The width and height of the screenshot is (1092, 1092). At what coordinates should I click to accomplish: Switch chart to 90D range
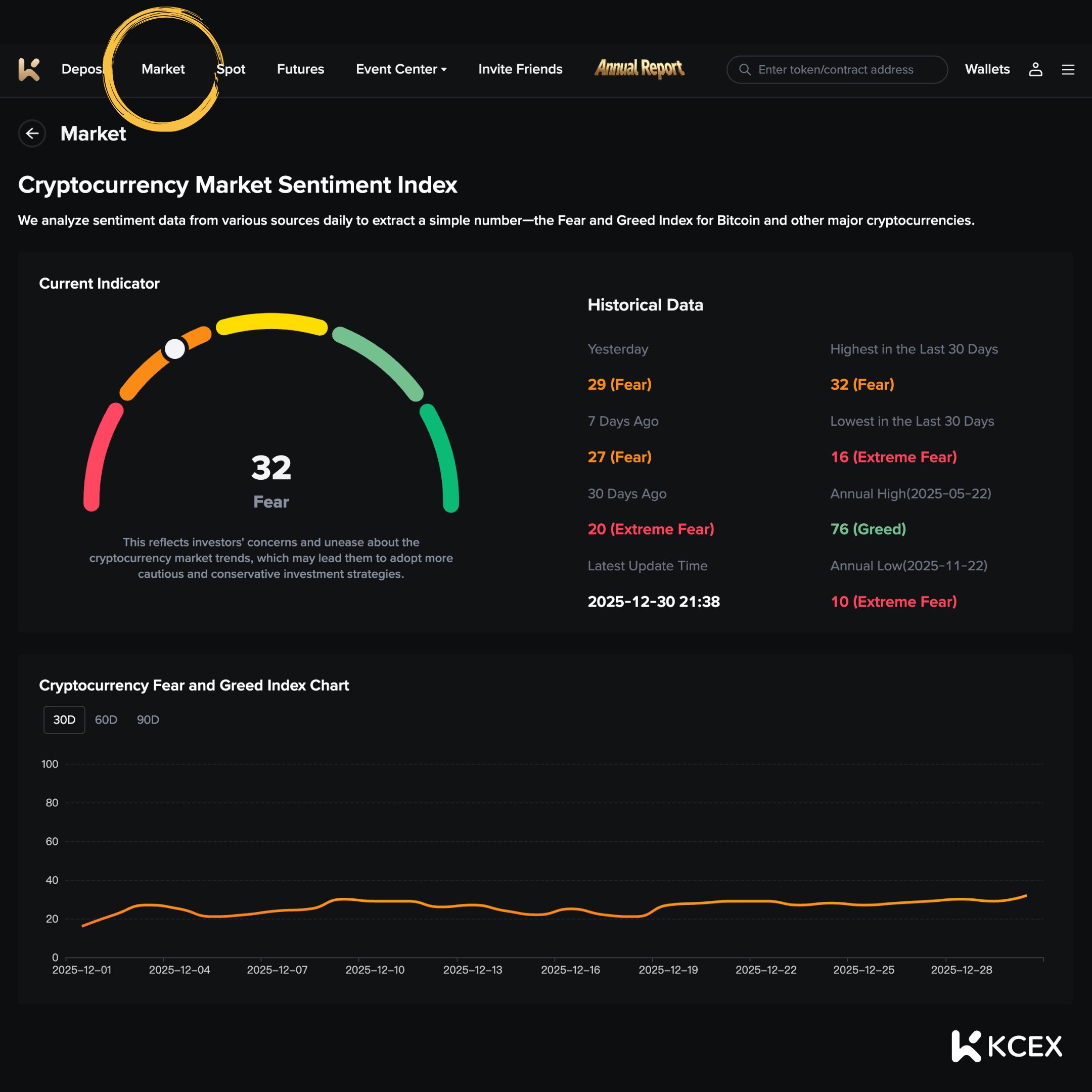pos(148,719)
